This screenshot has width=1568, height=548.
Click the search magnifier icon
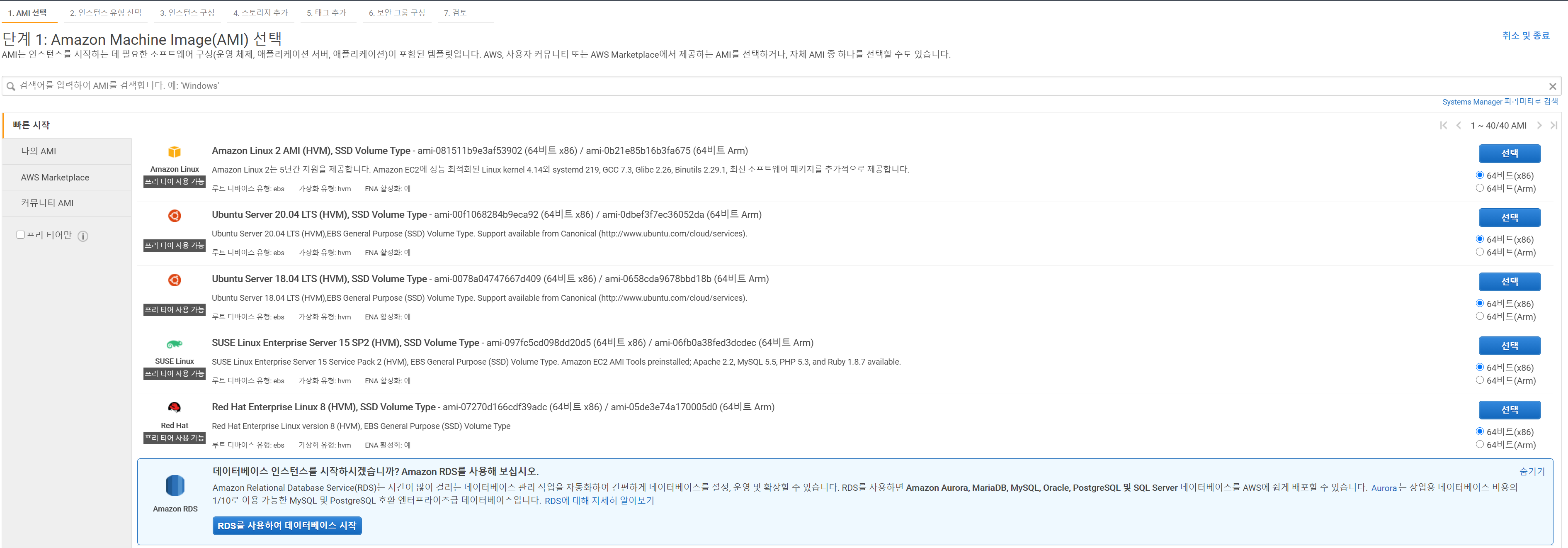pyautogui.click(x=10, y=86)
